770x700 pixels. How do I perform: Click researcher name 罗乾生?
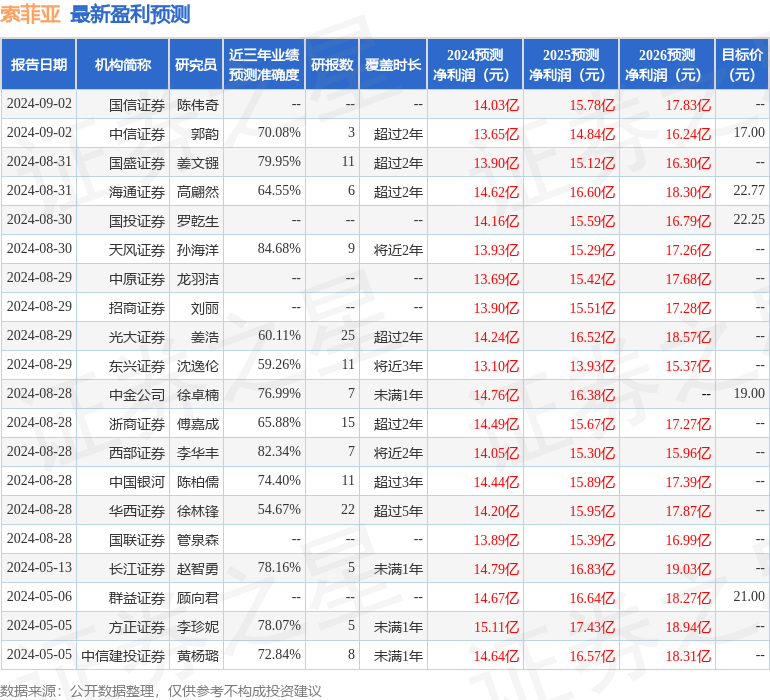pyautogui.click(x=198, y=221)
